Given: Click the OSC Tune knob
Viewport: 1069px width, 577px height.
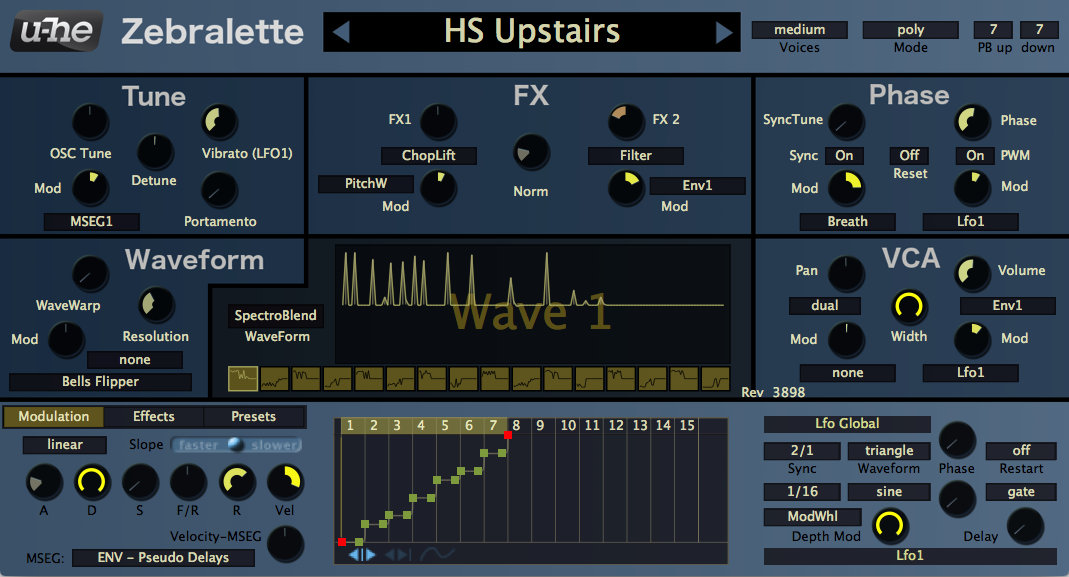Looking at the screenshot, I should pos(90,123).
